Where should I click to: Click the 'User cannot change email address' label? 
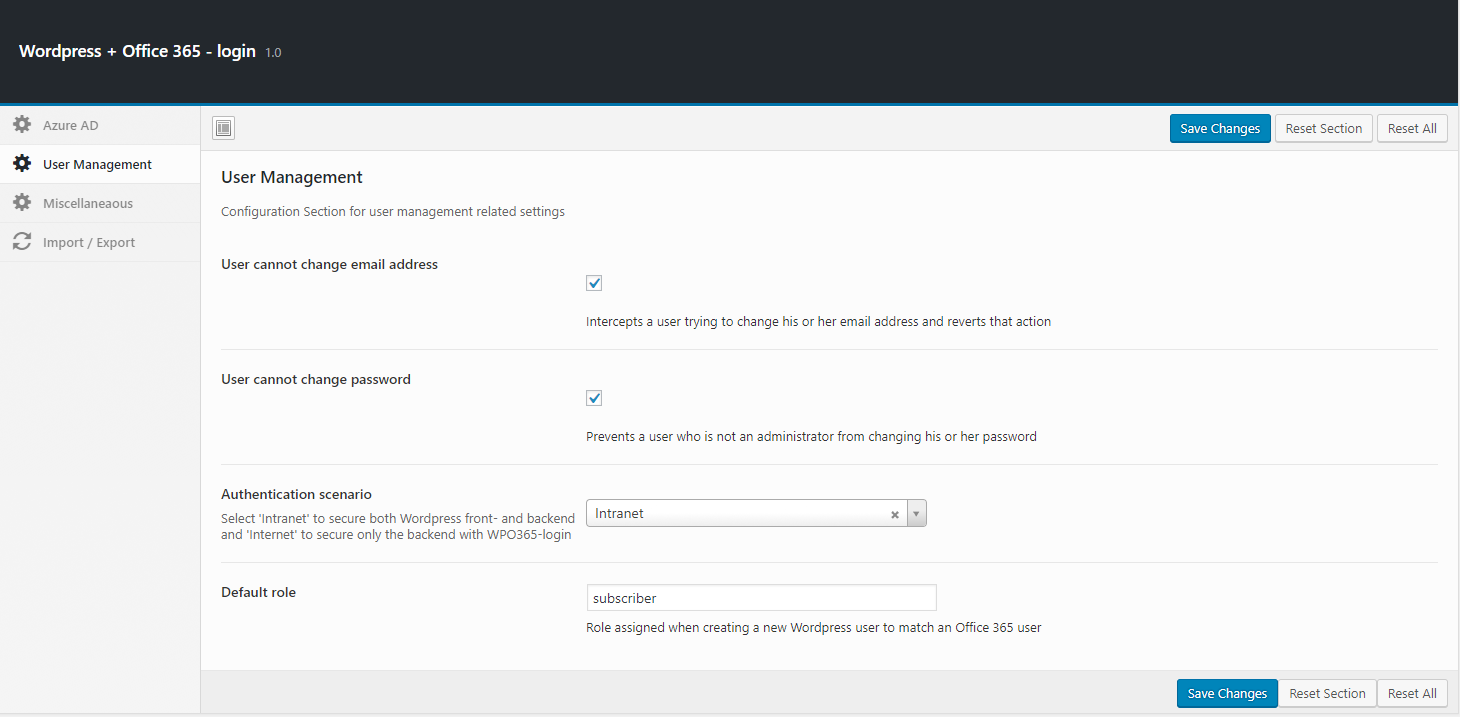pyautogui.click(x=329, y=265)
